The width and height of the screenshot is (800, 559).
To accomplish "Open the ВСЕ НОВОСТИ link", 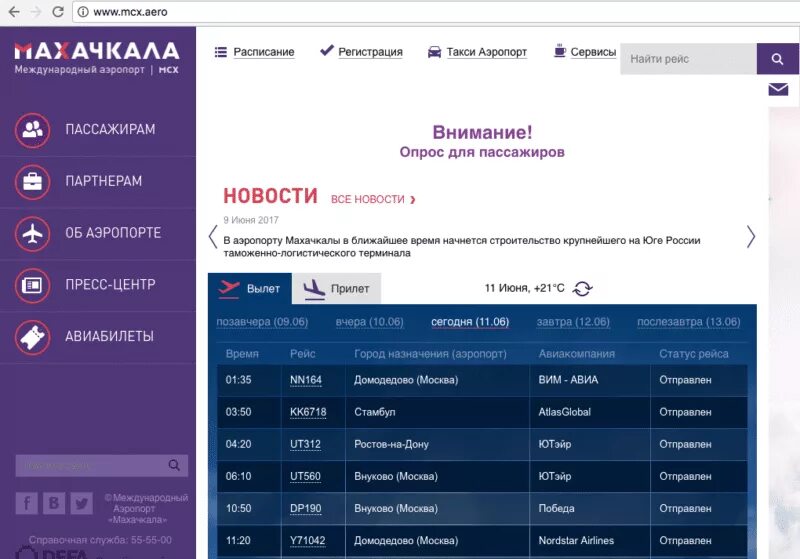I will tap(373, 199).
